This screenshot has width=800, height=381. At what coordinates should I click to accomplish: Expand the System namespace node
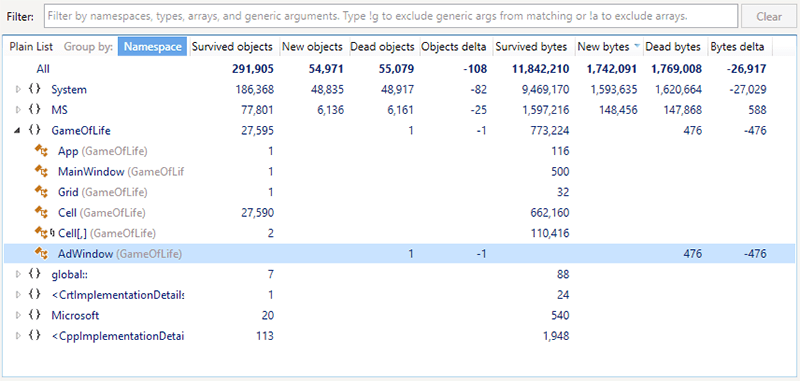coord(18,90)
